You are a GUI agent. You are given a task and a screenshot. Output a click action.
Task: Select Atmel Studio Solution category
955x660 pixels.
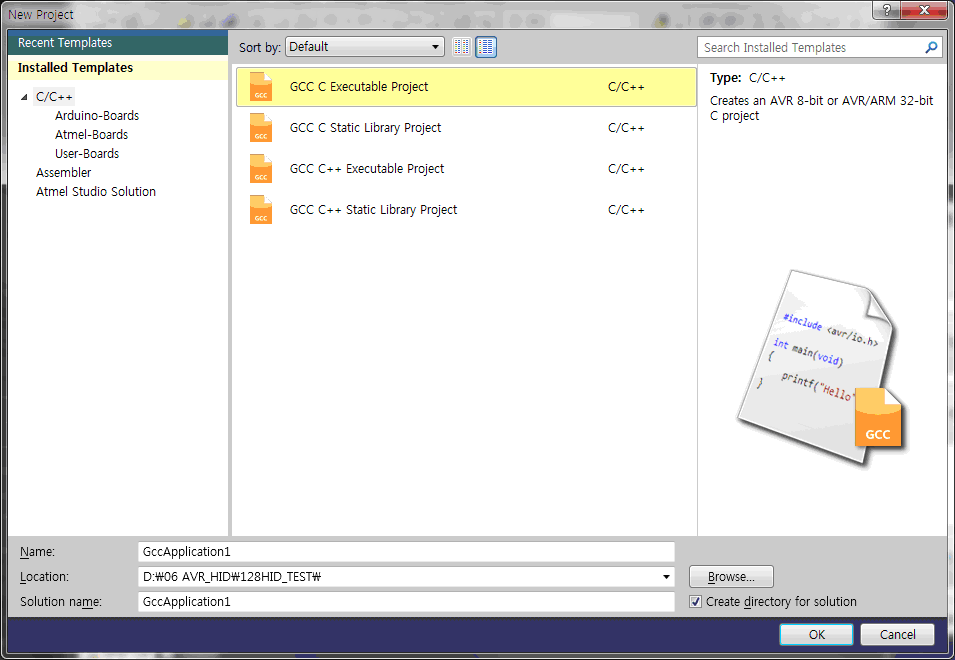point(96,192)
